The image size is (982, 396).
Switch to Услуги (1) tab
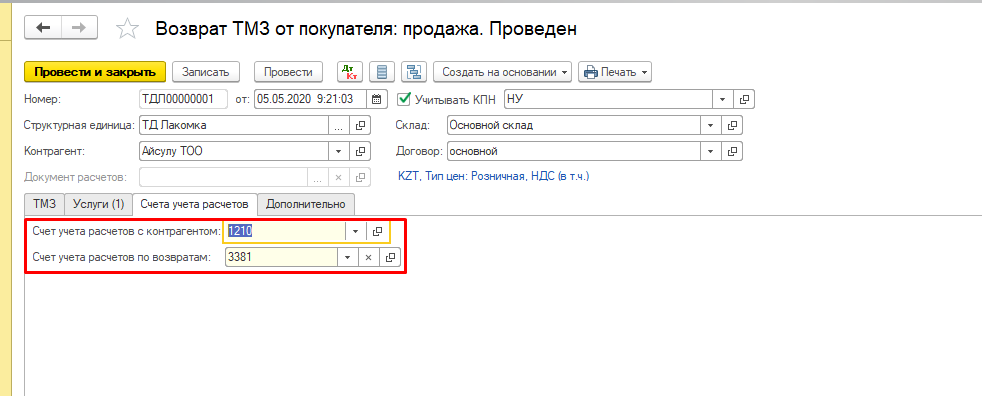(98, 204)
